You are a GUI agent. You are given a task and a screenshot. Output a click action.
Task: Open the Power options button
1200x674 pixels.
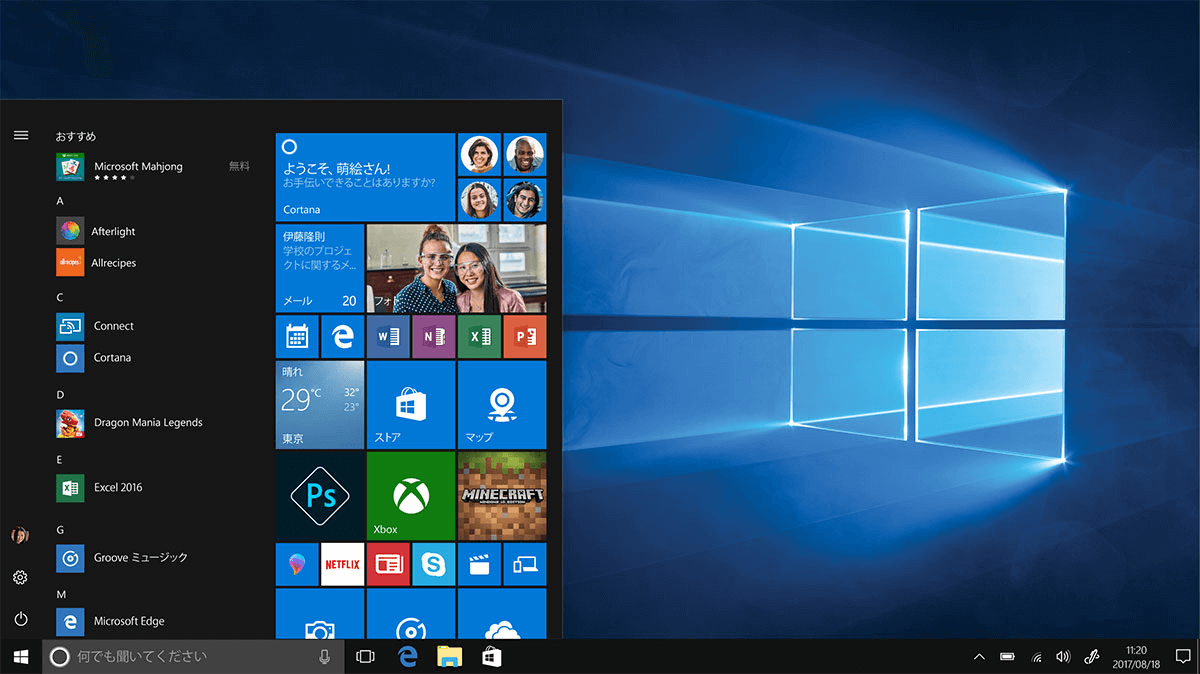(21, 620)
